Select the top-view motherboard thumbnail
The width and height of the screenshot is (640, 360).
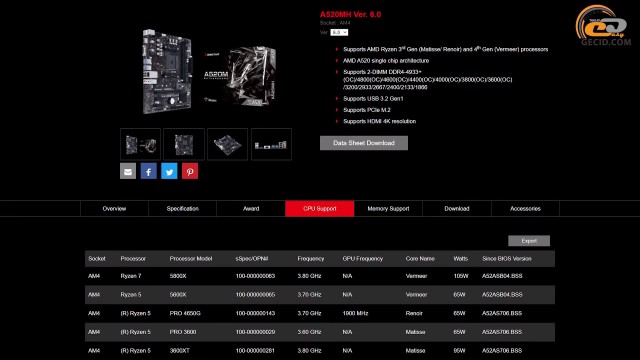tap(184, 144)
